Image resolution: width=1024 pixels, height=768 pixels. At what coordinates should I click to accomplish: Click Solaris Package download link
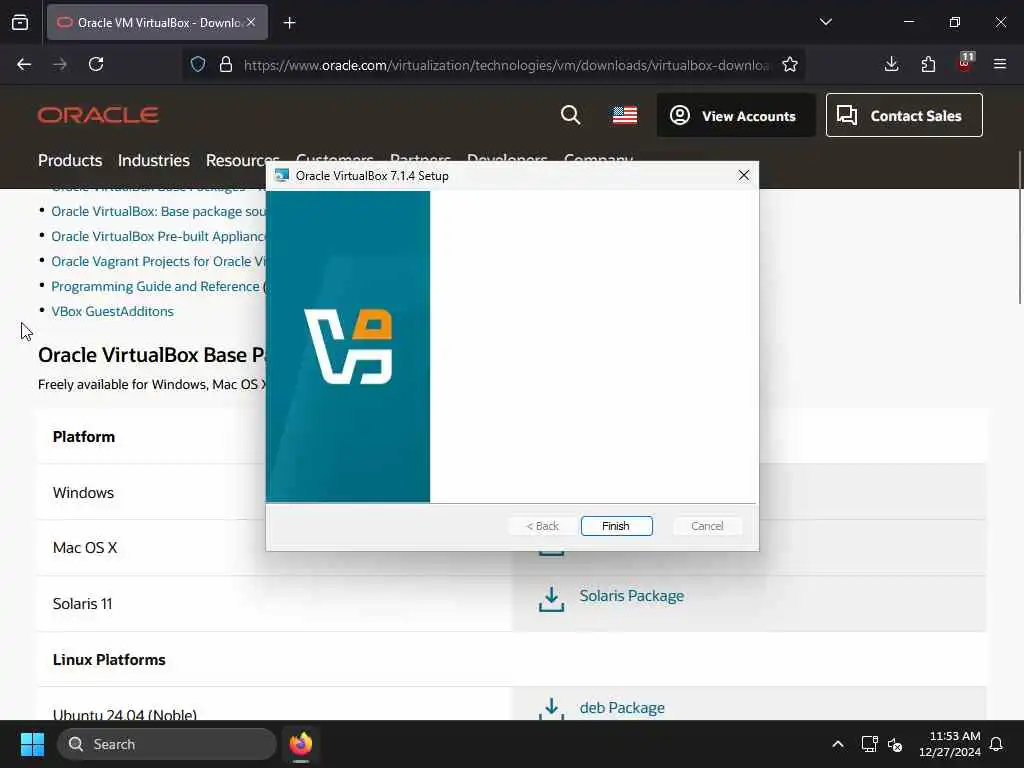point(632,596)
